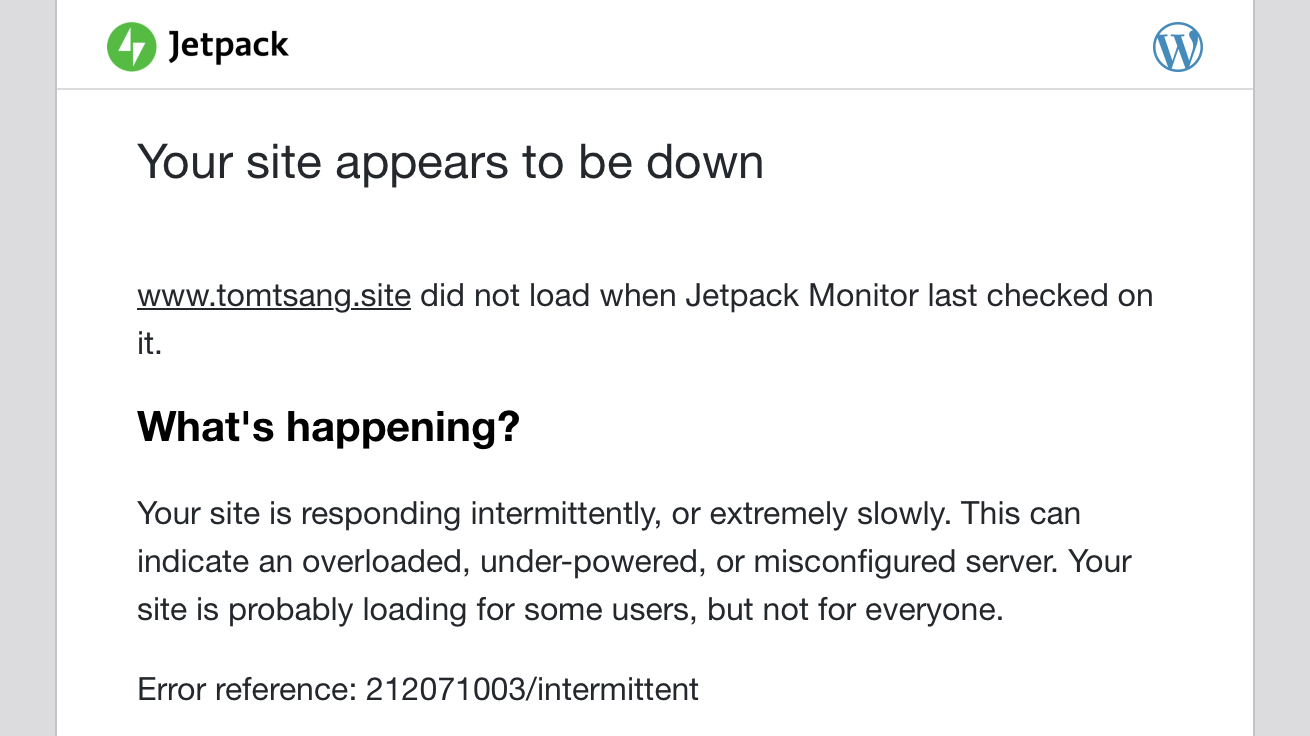The width and height of the screenshot is (1310, 736).
Task: Open the www.tomtsang.site link
Action: tap(274, 296)
